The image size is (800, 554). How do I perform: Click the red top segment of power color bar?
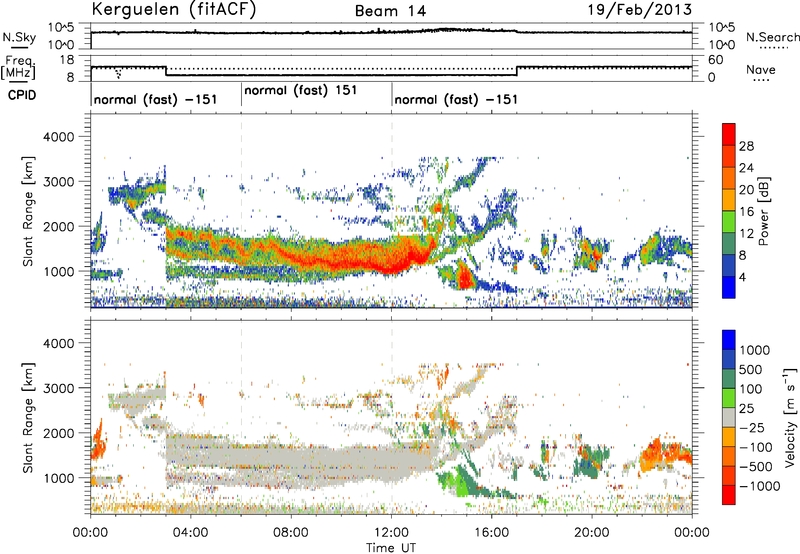[729, 135]
